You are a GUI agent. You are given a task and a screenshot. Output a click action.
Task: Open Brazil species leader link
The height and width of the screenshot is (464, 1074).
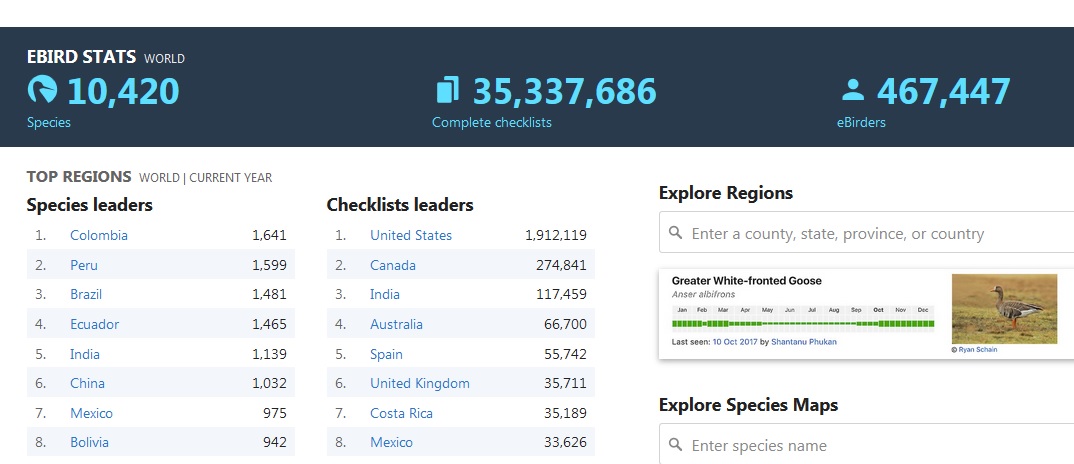(x=86, y=294)
